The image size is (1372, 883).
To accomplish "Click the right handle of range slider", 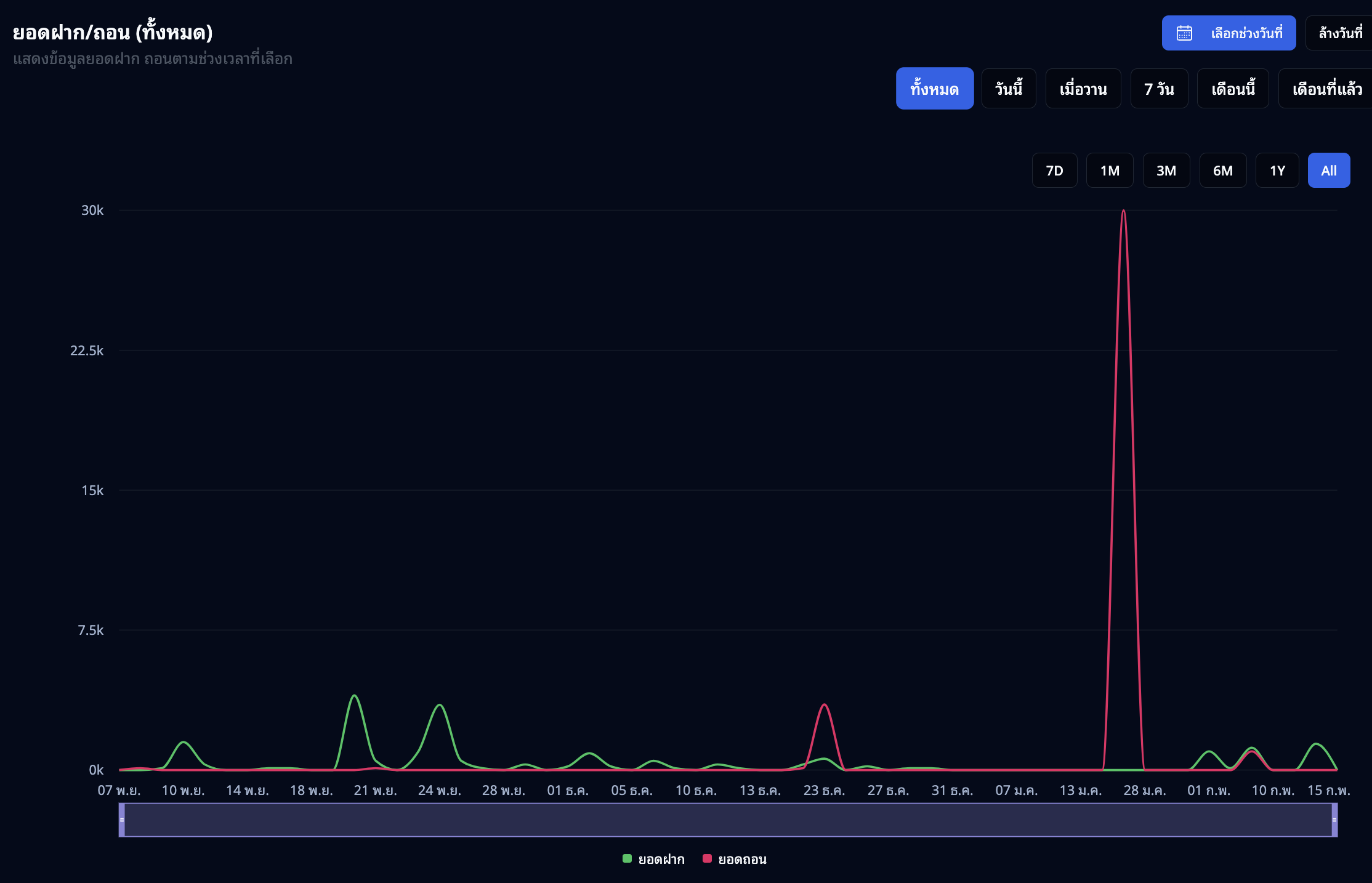I will point(1334,820).
